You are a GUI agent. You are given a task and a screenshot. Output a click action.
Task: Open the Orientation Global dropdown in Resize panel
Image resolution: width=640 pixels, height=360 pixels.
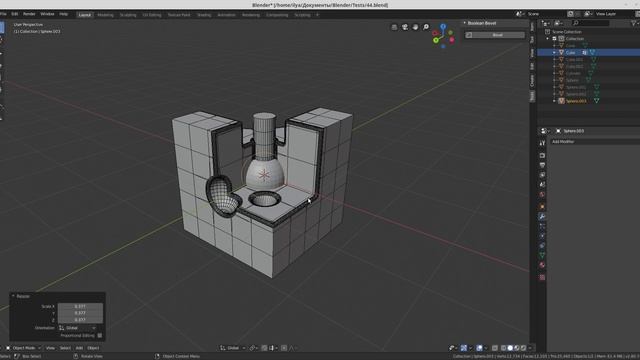(78, 328)
